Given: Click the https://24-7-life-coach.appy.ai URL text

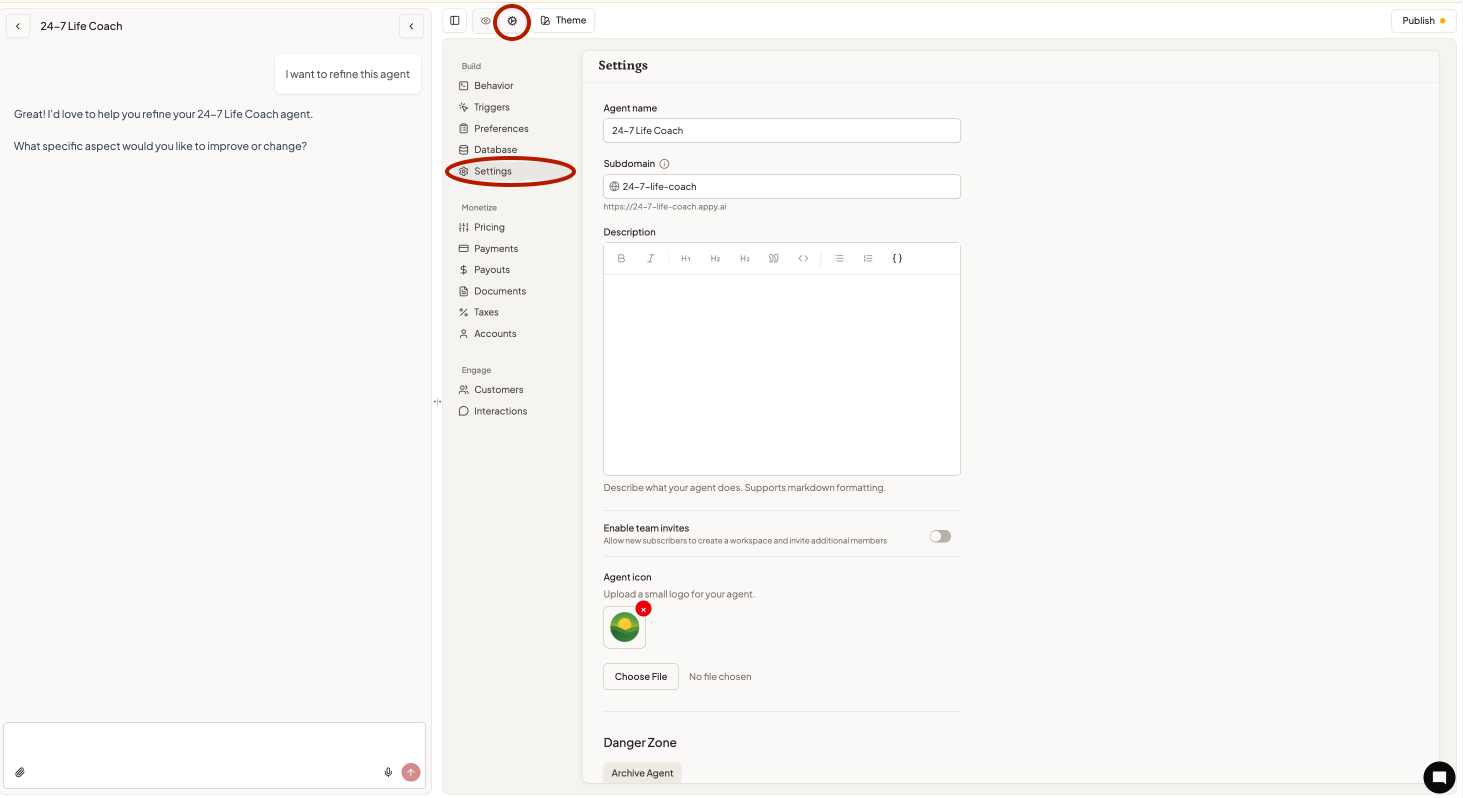Looking at the screenshot, I should point(665,207).
